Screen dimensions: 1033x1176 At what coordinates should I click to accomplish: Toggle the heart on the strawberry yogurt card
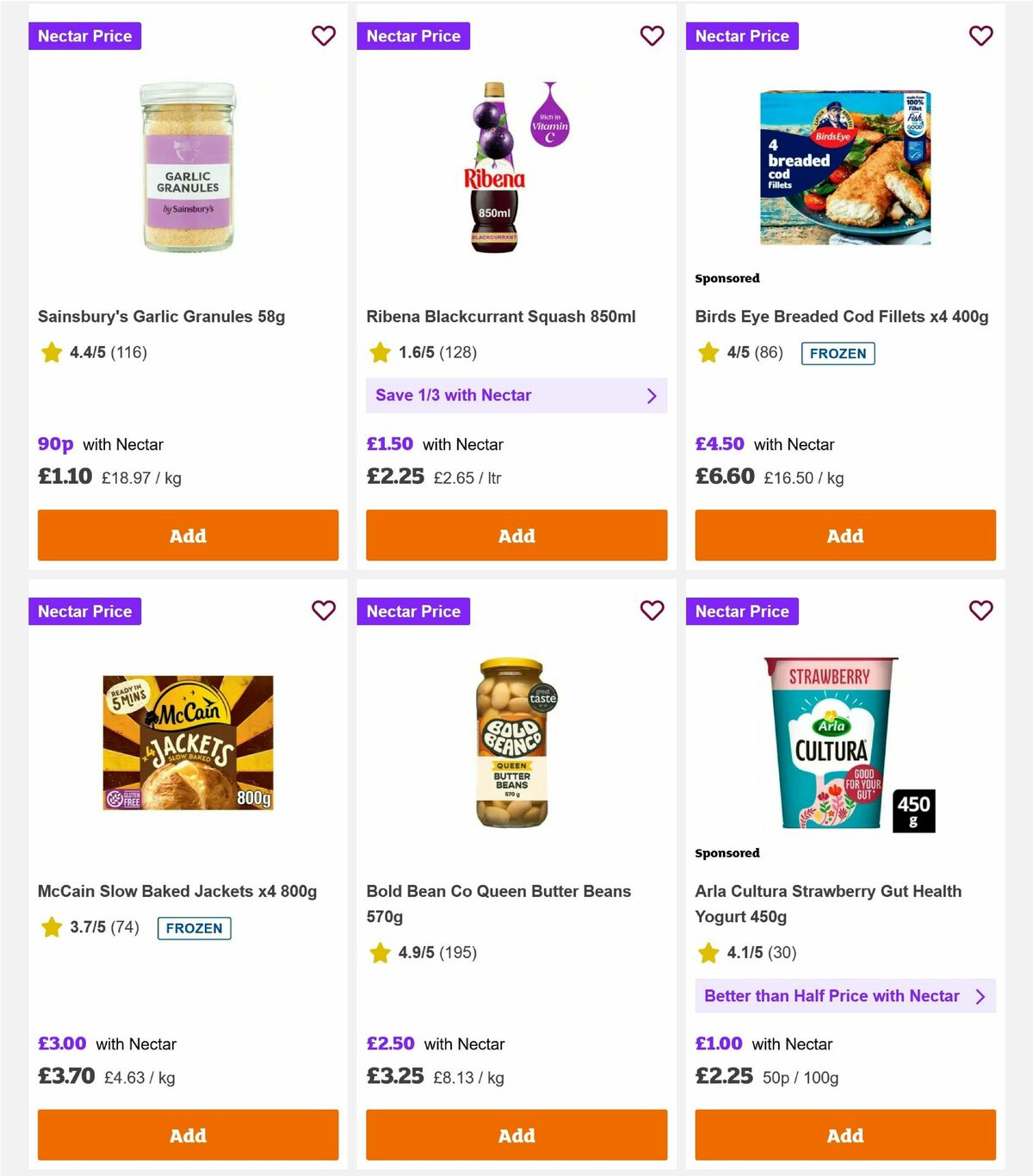click(981, 610)
